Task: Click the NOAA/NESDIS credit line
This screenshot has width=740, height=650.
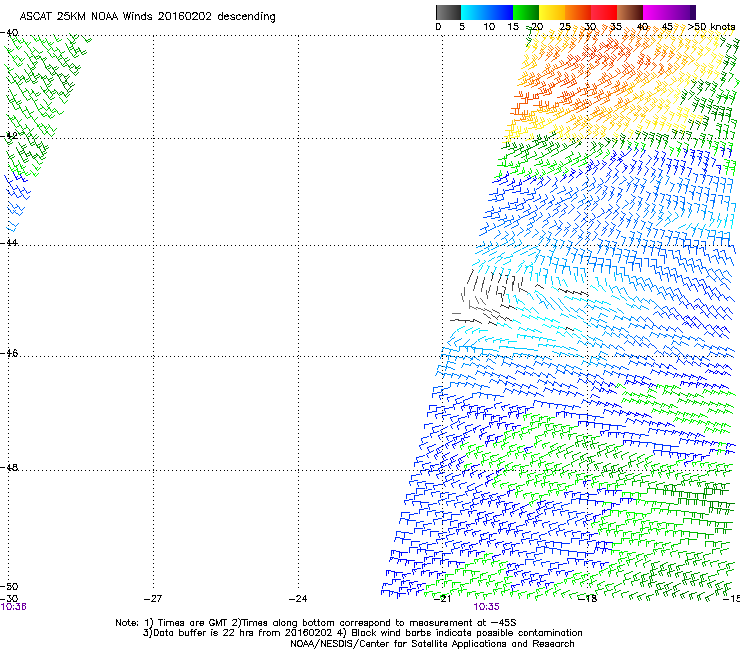Action: tap(432, 644)
